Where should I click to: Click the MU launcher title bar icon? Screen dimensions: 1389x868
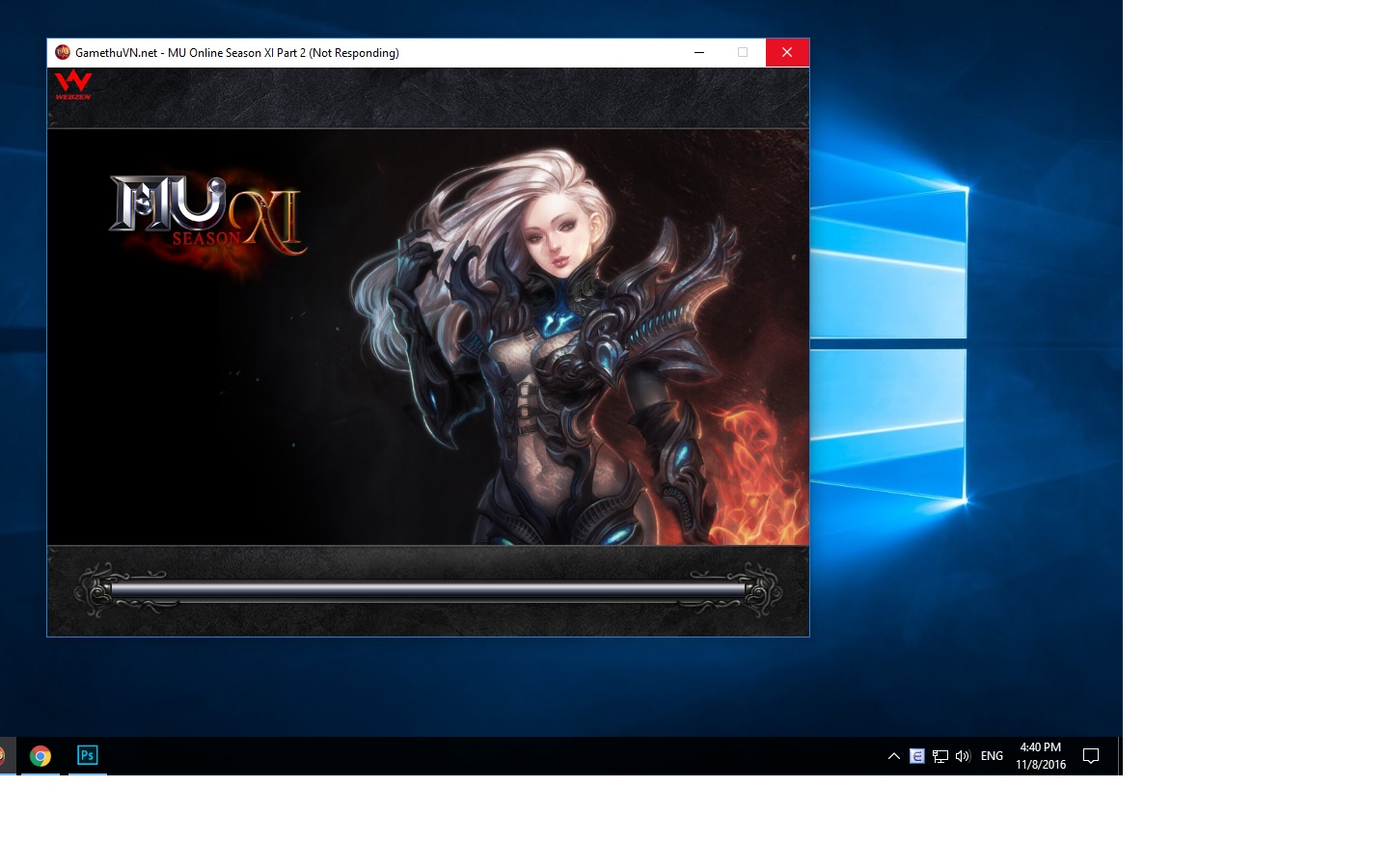click(63, 53)
